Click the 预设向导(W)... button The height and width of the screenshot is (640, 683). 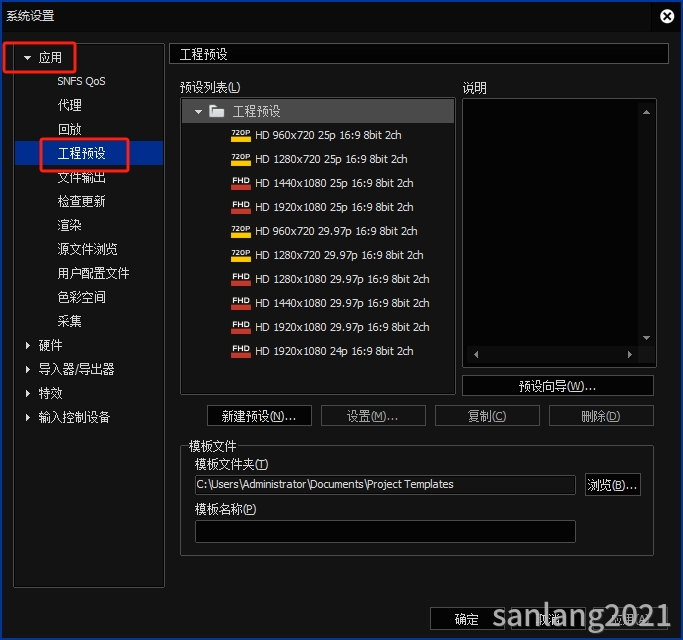(x=558, y=386)
